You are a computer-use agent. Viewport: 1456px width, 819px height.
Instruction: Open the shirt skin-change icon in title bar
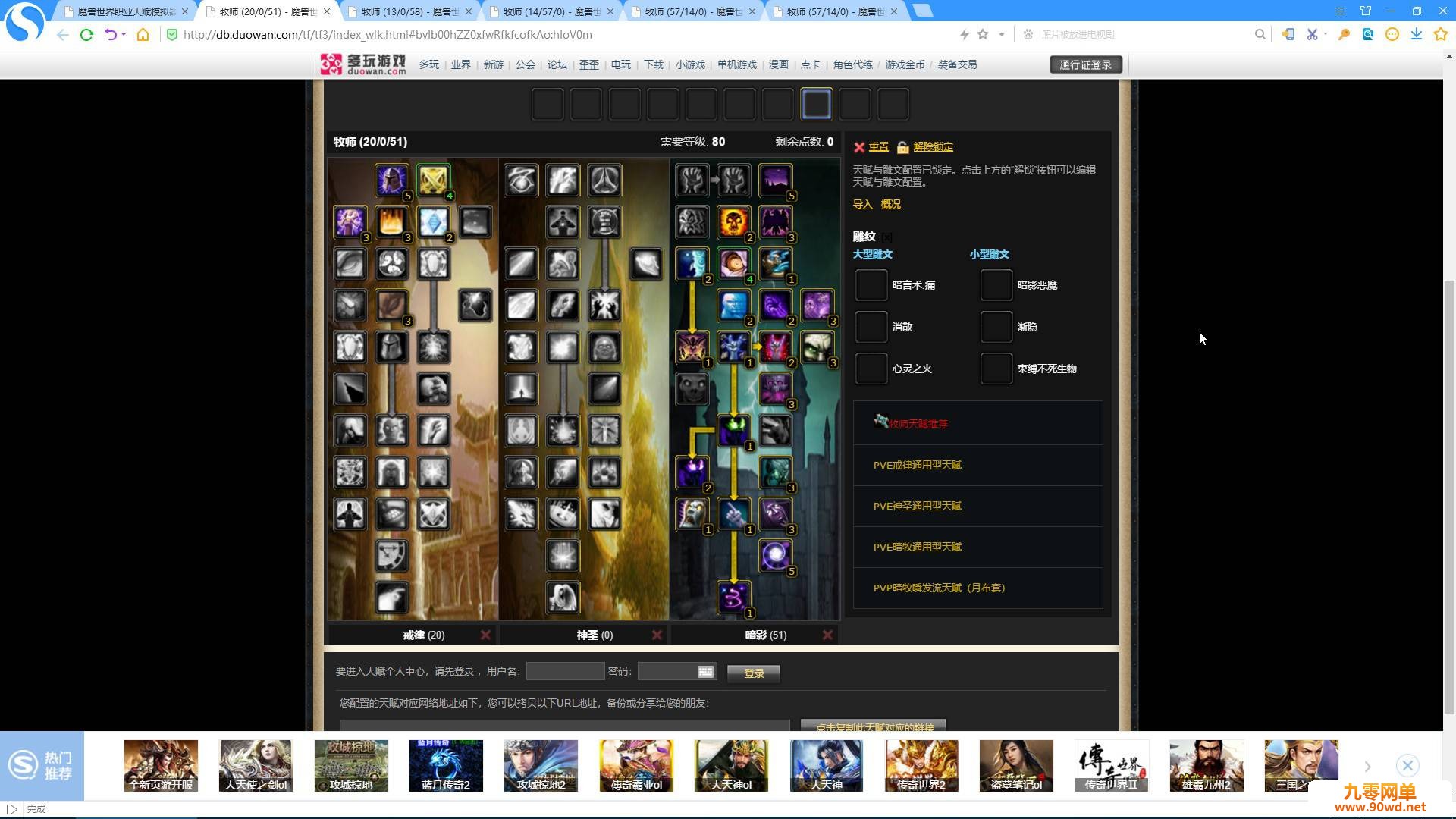[x=1366, y=11]
